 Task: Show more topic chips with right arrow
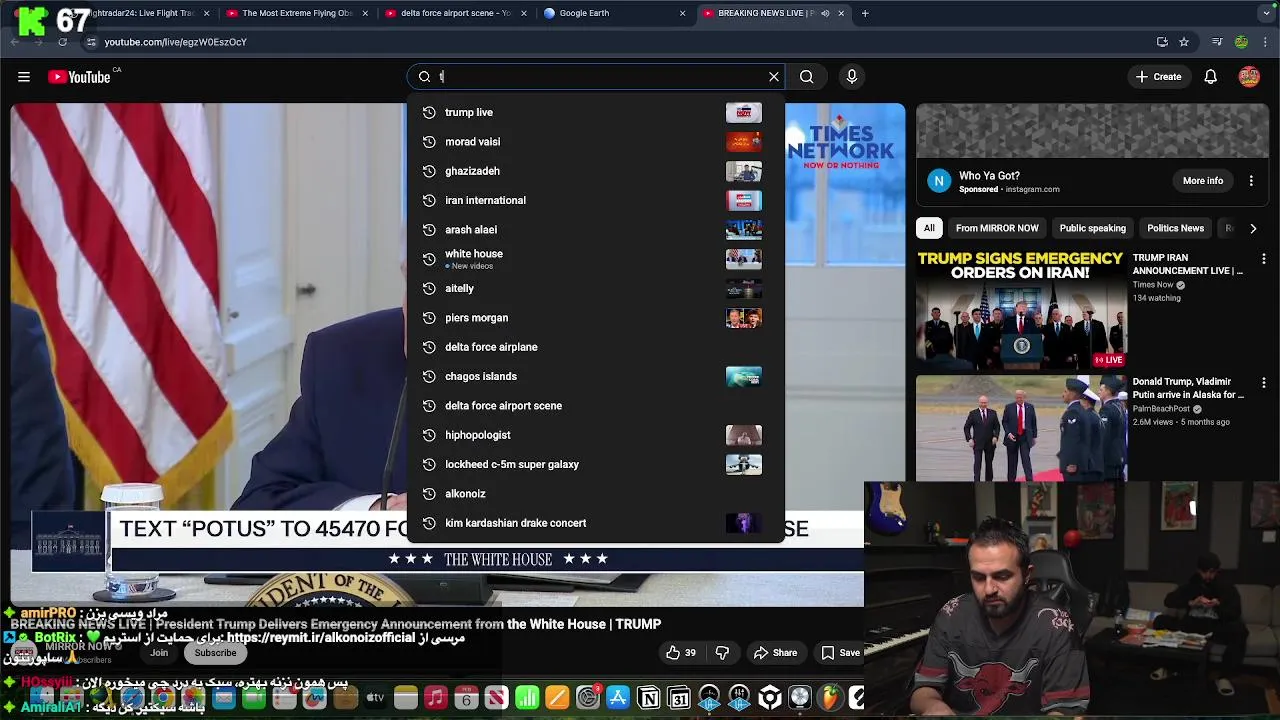pyautogui.click(x=1253, y=228)
